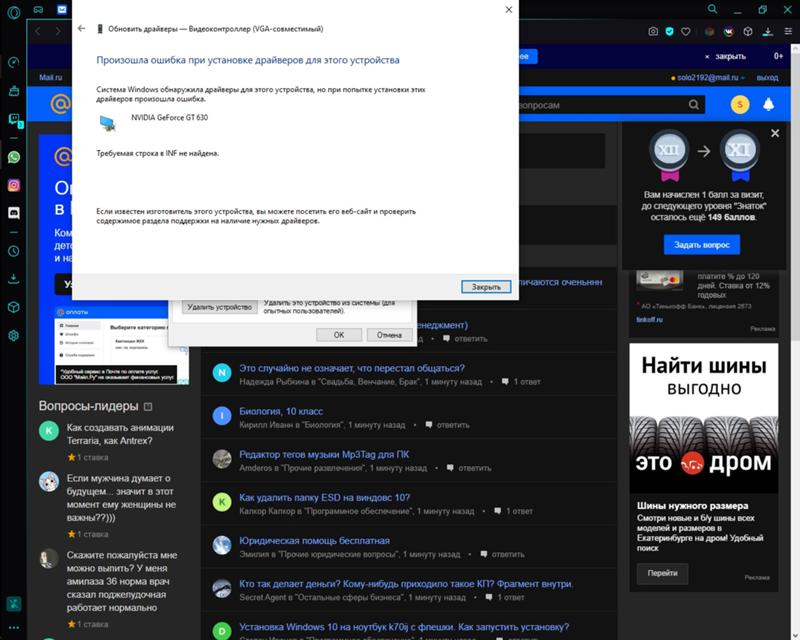This screenshot has width=800, height=640.
Task: Open Twitch panel in sidebar
Action: 14,119
